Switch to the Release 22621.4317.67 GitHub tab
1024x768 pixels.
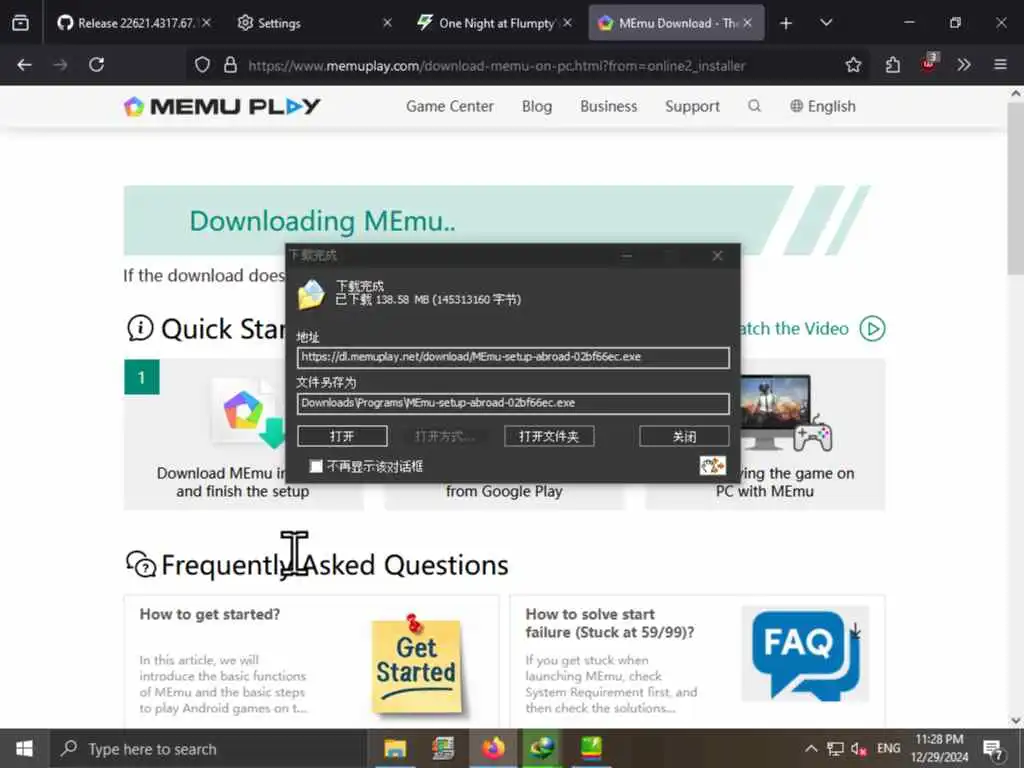134,23
